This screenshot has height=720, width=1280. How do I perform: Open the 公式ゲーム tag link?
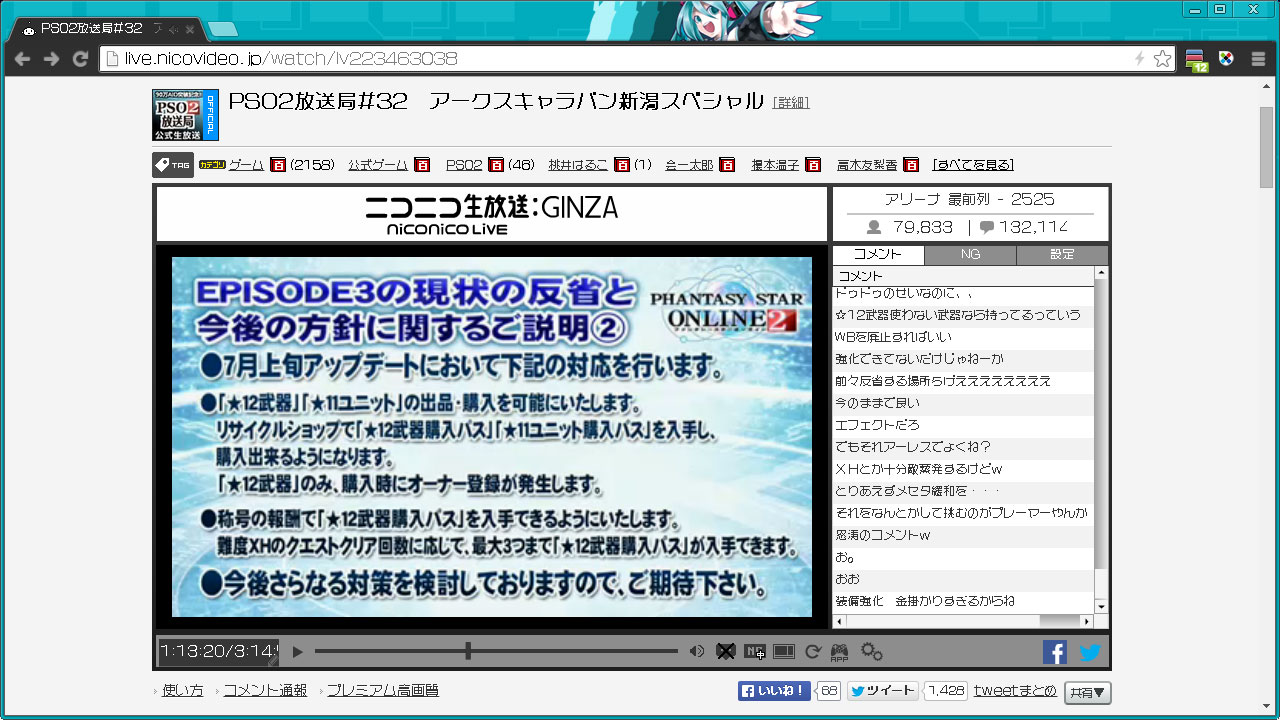[x=378, y=165]
